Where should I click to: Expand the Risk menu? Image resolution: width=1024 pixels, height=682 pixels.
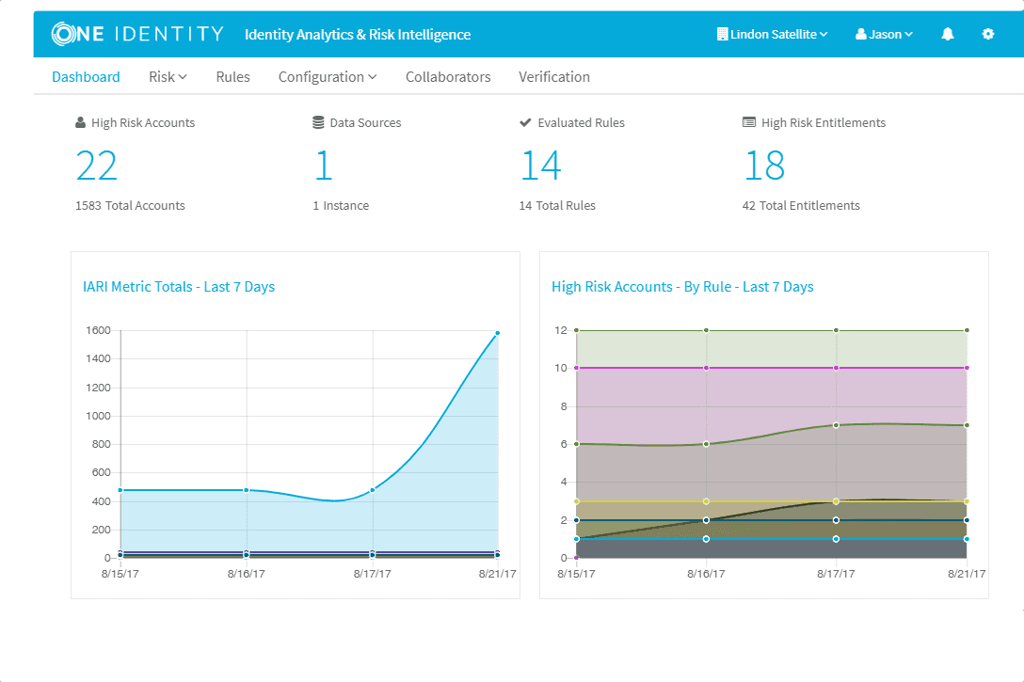[x=168, y=77]
